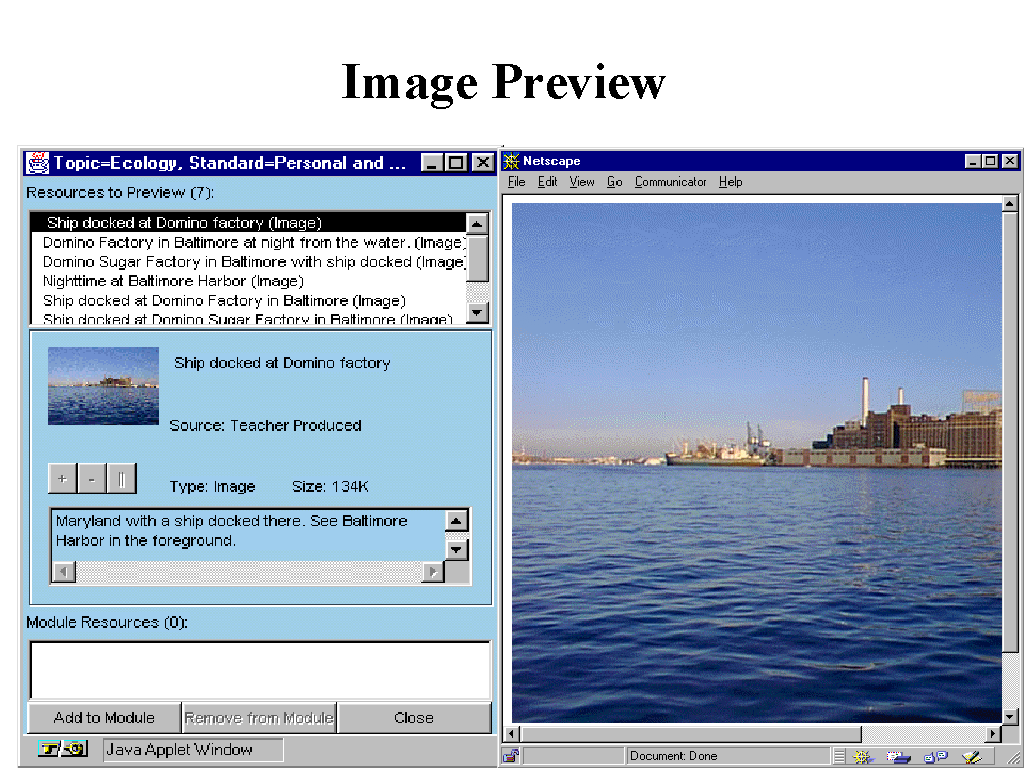Click the ship preview thumbnail image
The height and width of the screenshot is (768, 1024).
coord(103,386)
